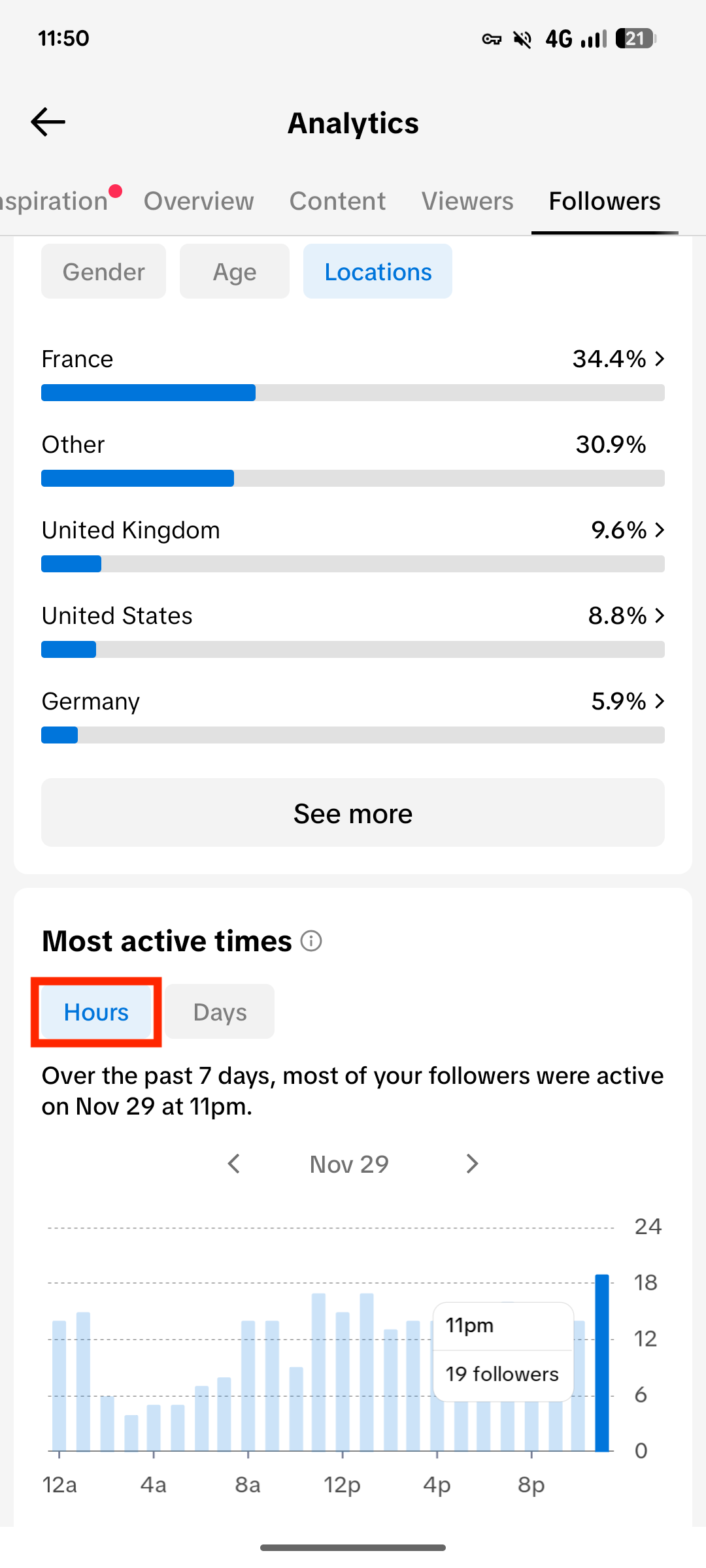Open the Viewers tab
The image size is (706, 1568).
(x=467, y=201)
